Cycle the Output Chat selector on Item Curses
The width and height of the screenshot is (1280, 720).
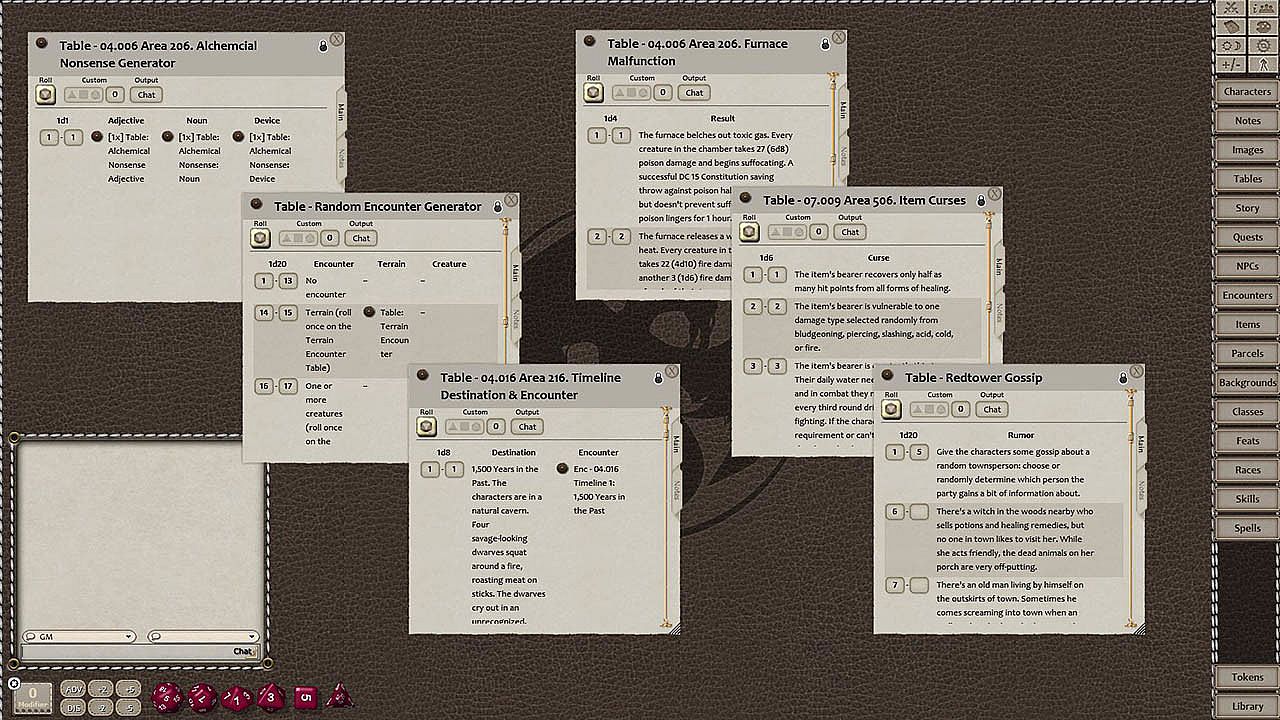pyautogui.click(x=850, y=232)
